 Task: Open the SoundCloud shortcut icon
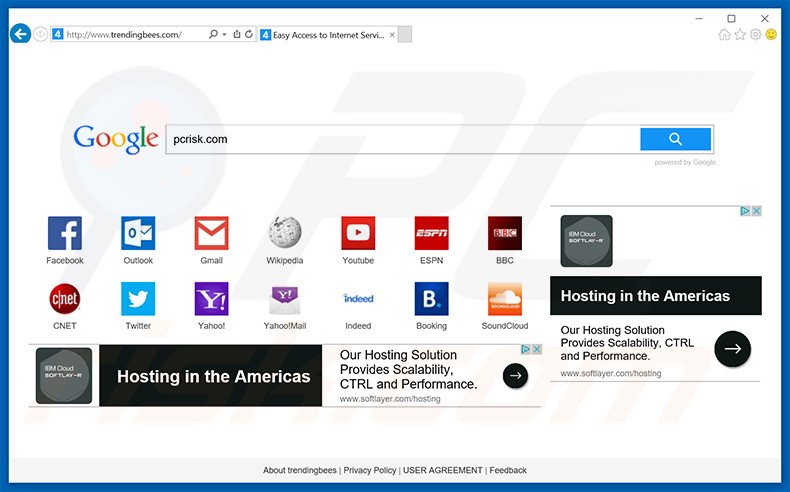(x=505, y=299)
